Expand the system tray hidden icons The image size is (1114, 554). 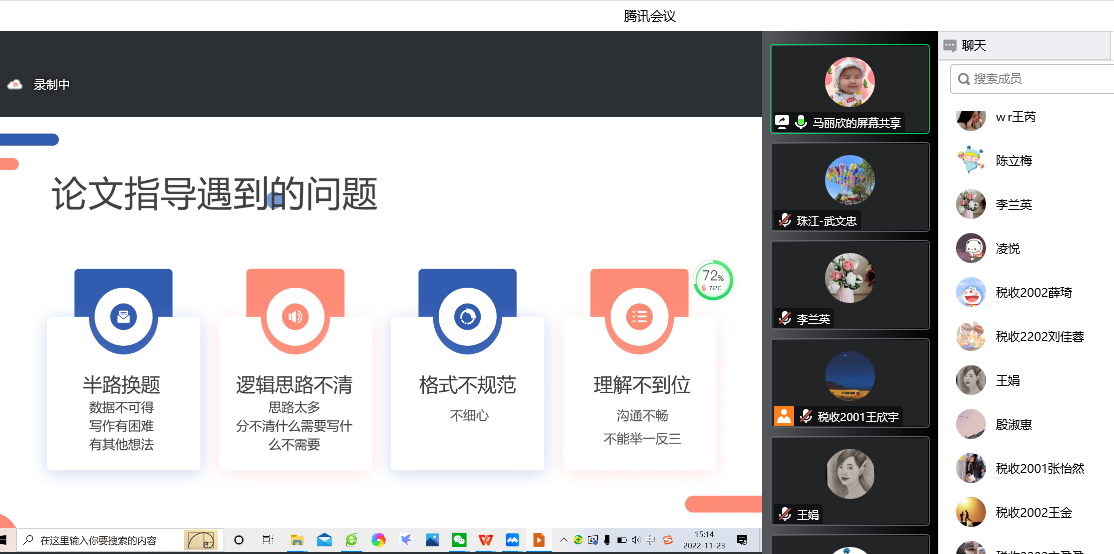click(x=564, y=540)
